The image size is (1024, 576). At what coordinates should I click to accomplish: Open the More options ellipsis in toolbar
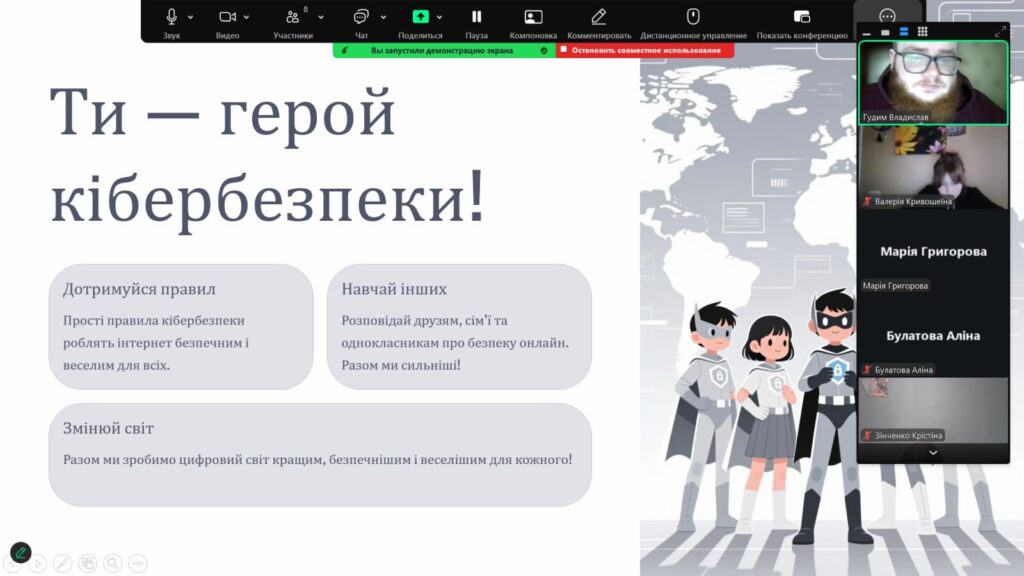pos(887,16)
